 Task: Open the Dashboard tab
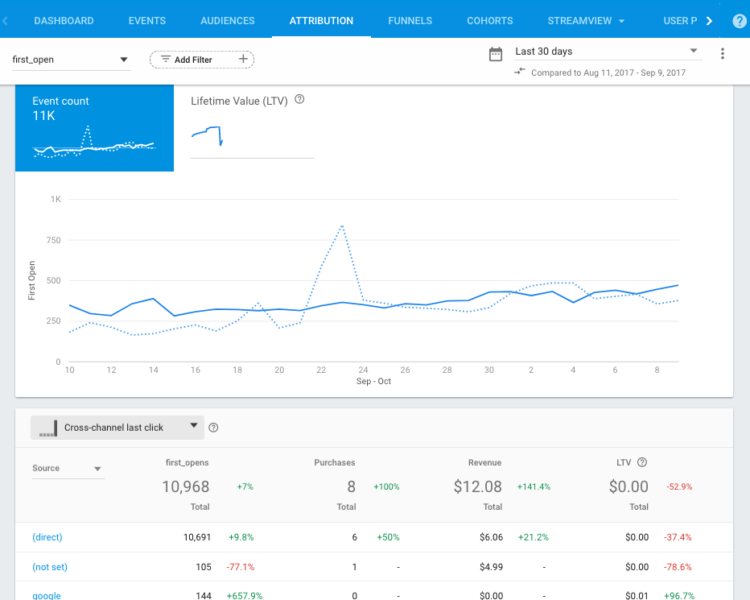click(64, 21)
